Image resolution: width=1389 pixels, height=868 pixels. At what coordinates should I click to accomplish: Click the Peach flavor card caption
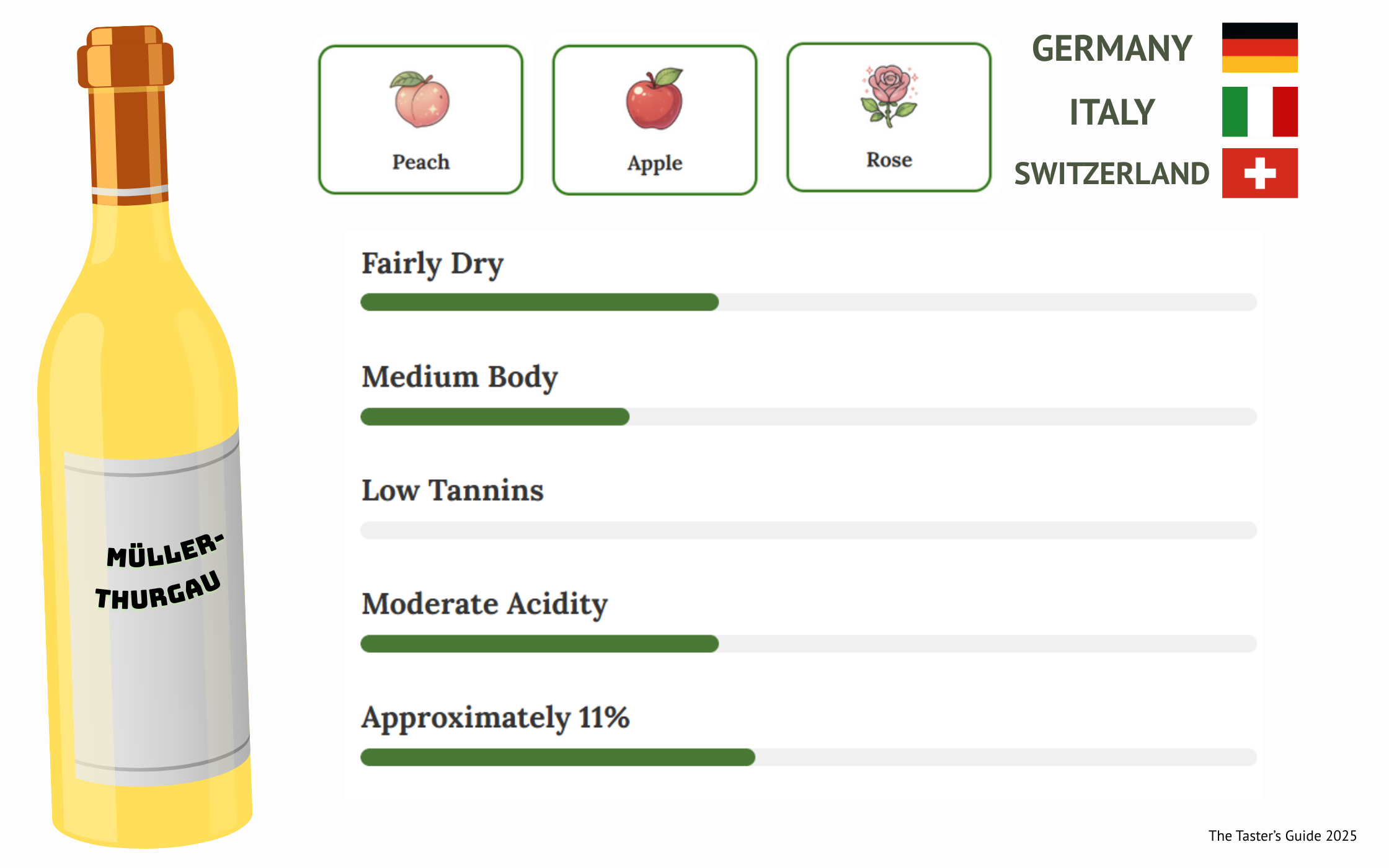point(420,162)
